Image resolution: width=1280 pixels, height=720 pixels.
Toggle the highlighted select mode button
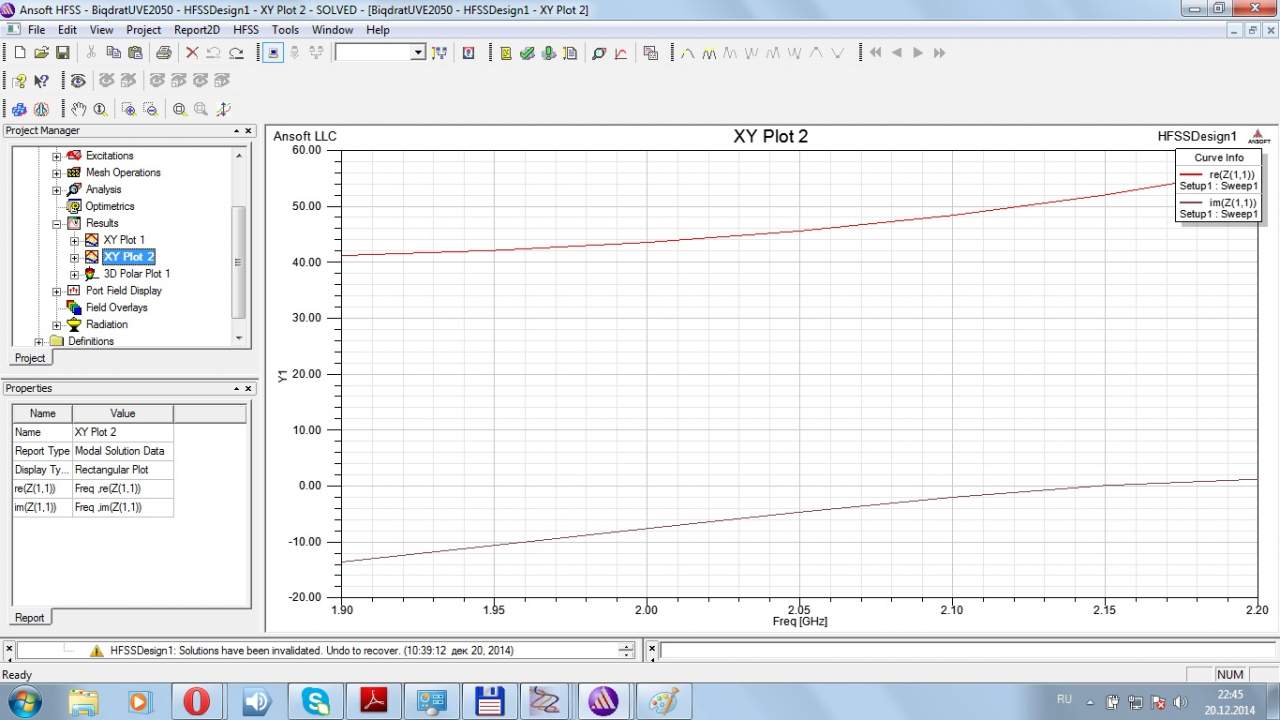273,53
